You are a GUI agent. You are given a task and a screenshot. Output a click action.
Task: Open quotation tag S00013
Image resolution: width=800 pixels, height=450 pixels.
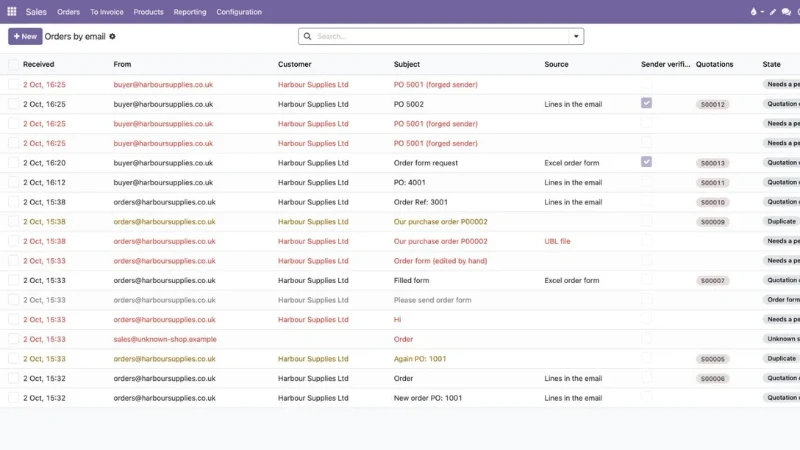pos(712,163)
